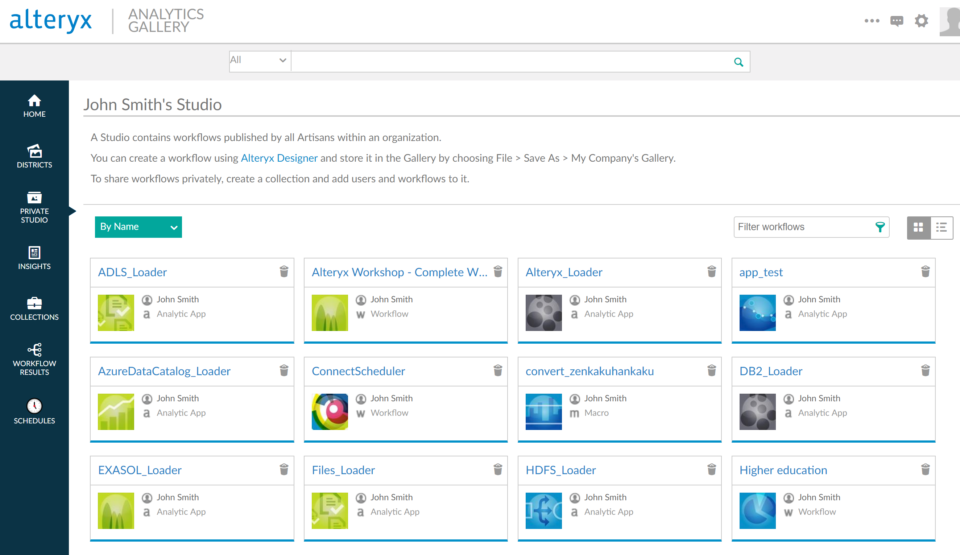This screenshot has height=555, width=960.
Task: Open the app_test title link
Action: (x=761, y=272)
